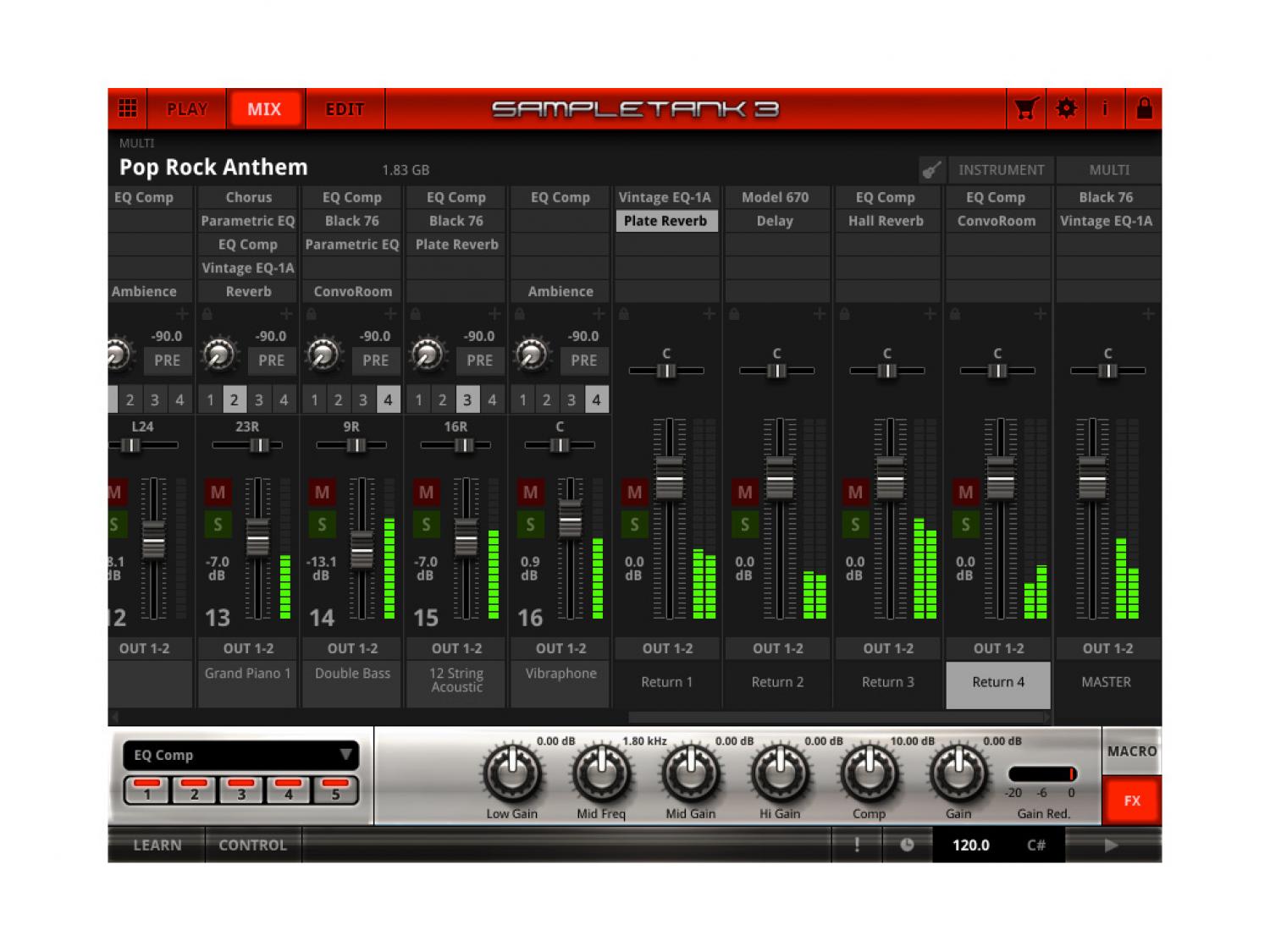The height and width of the screenshot is (952, 1270).
Task: Switch to the EDIT tab
Action: pyautogui.click(x=345, y=109)
